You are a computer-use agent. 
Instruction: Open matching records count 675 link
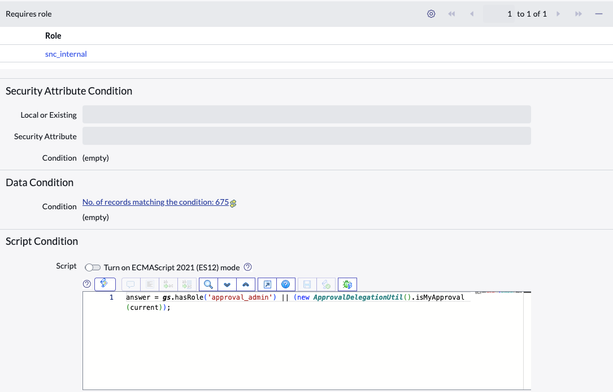pos(155,202)
